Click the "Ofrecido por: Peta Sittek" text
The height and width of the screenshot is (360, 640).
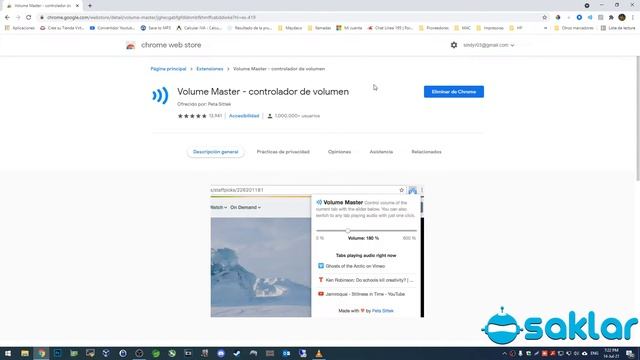click(204, 104)
